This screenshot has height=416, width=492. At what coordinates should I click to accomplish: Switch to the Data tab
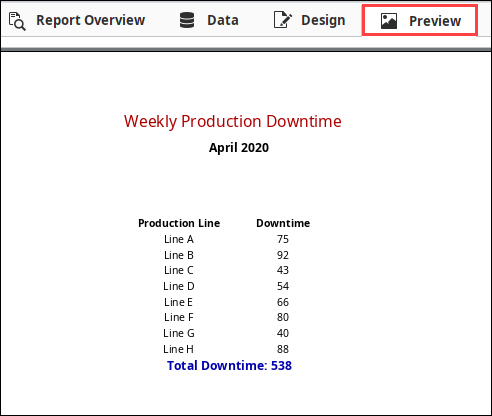[x=209, y=20]
